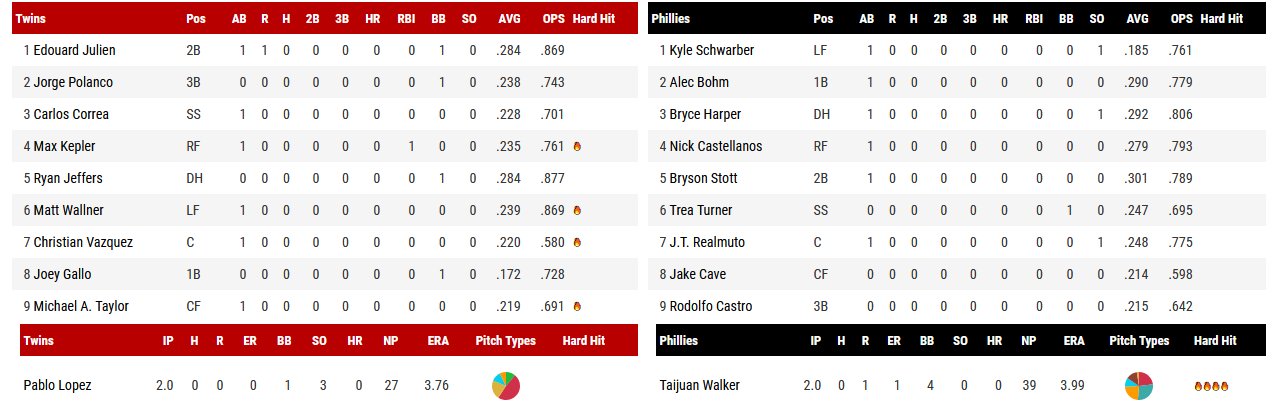Viewport: 1281px width, 412px height.
Task: Click Matt Wallner's hard hit flame icon
Action: coord(577,210)
